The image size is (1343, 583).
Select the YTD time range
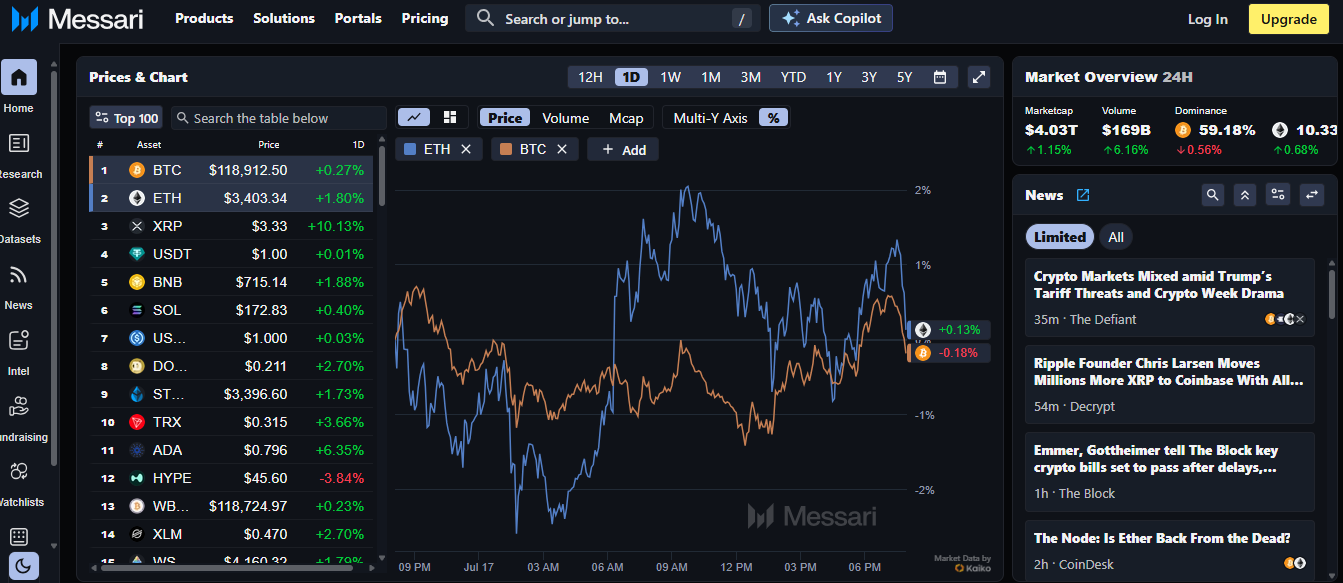(793, 77)
